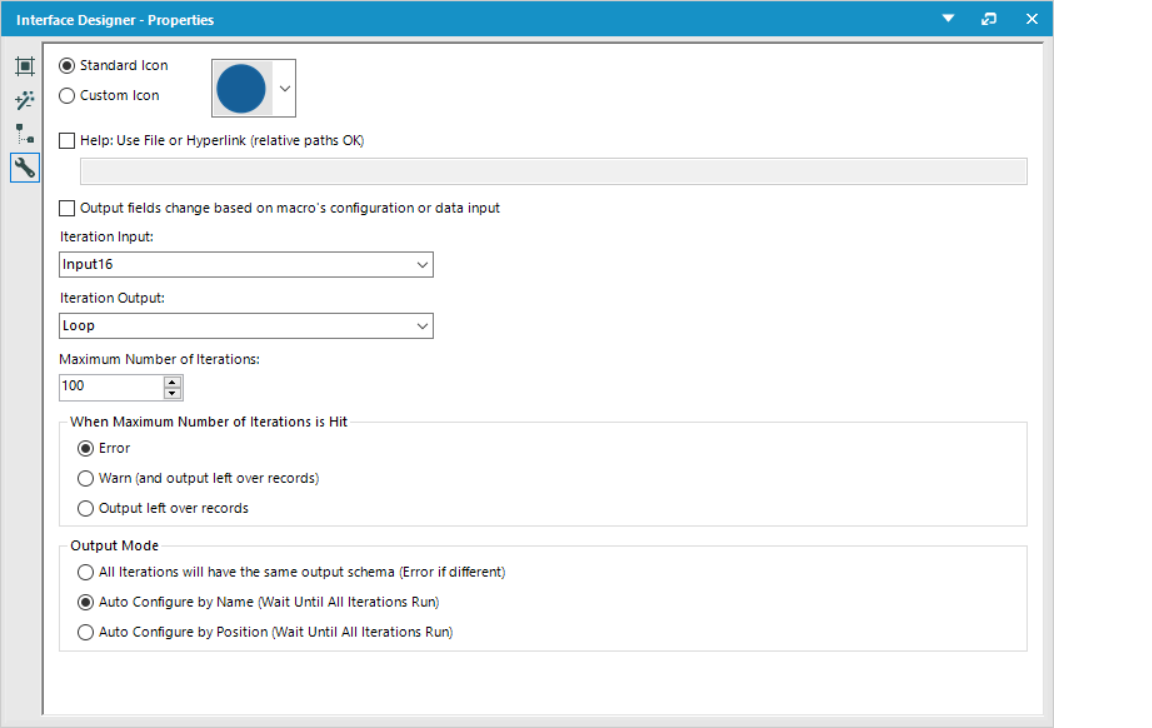Select Warn and output left over records
1152x728 pixels.
tap(85, 478)
